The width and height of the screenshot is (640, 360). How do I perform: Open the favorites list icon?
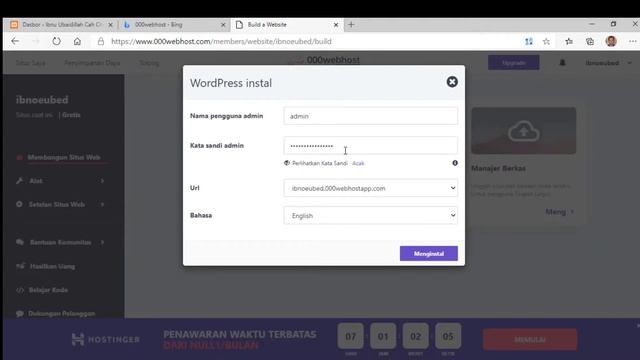[x=569, y=41]
